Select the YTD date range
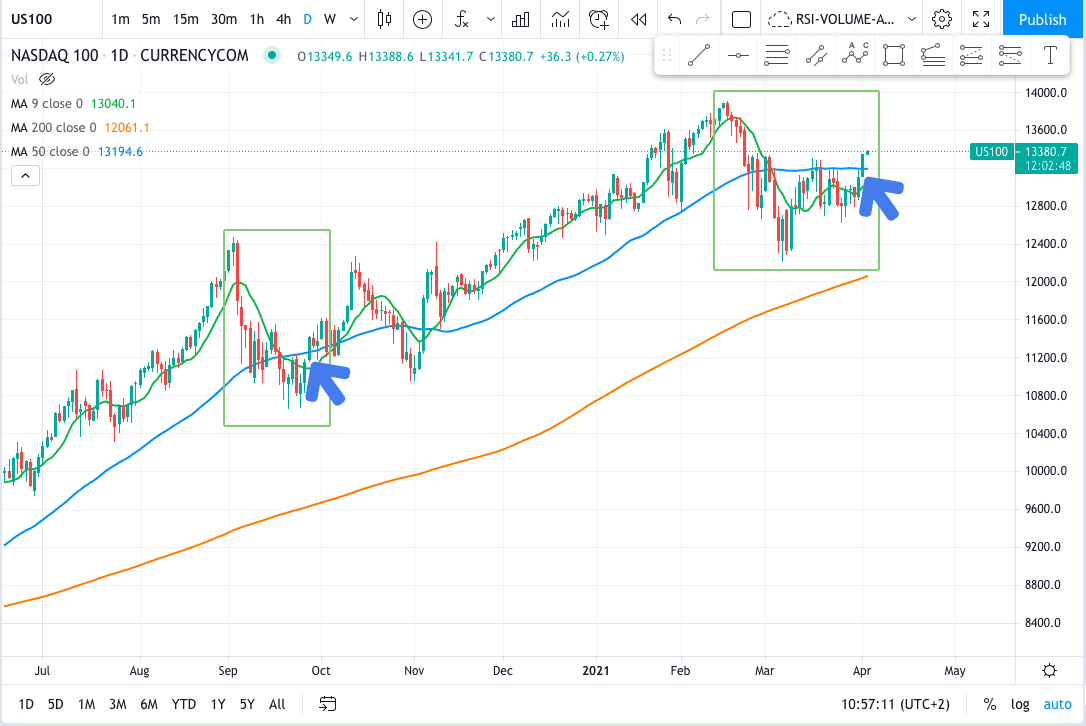Viewport: 1086px width, 726px height. point(184,704)
